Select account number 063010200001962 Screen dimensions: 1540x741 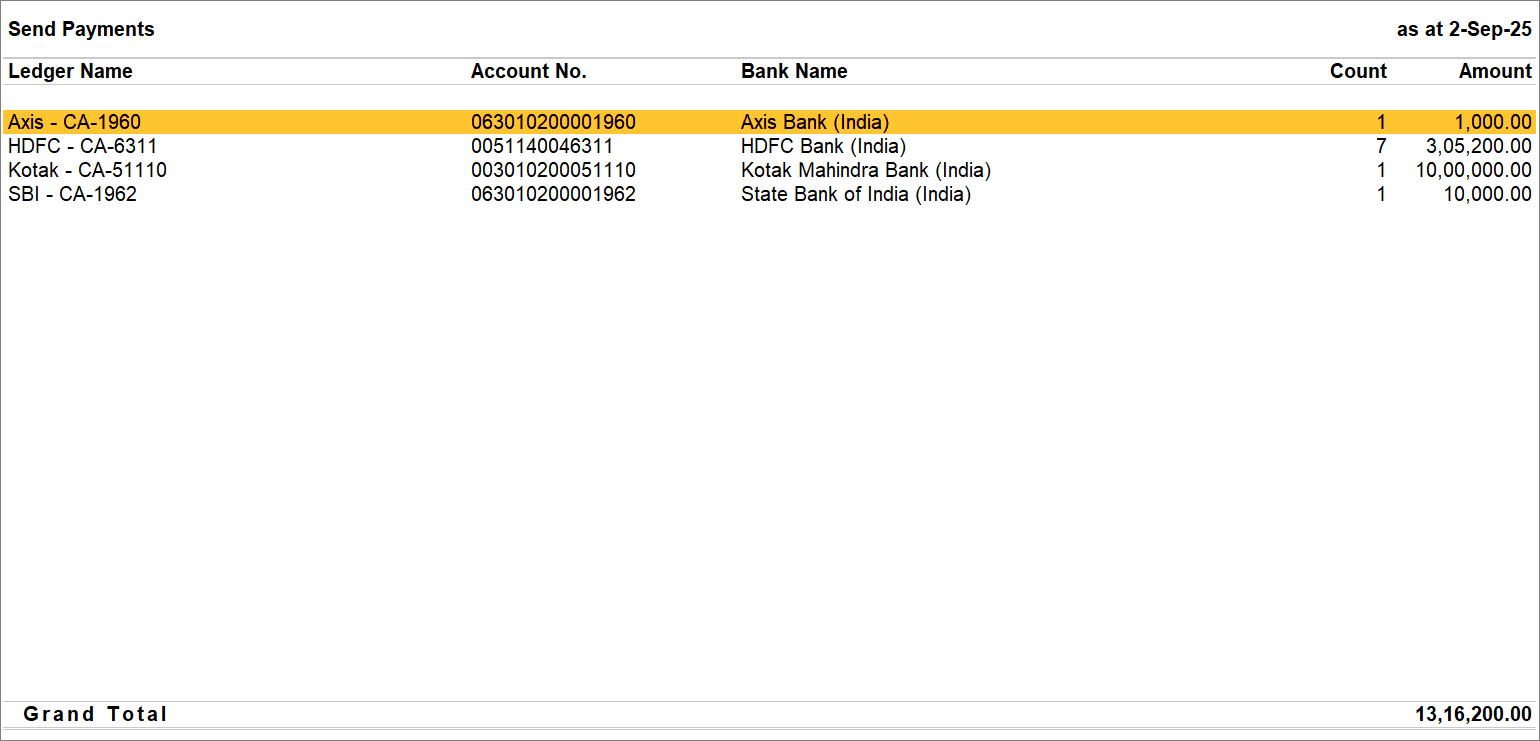pos(553,194)
